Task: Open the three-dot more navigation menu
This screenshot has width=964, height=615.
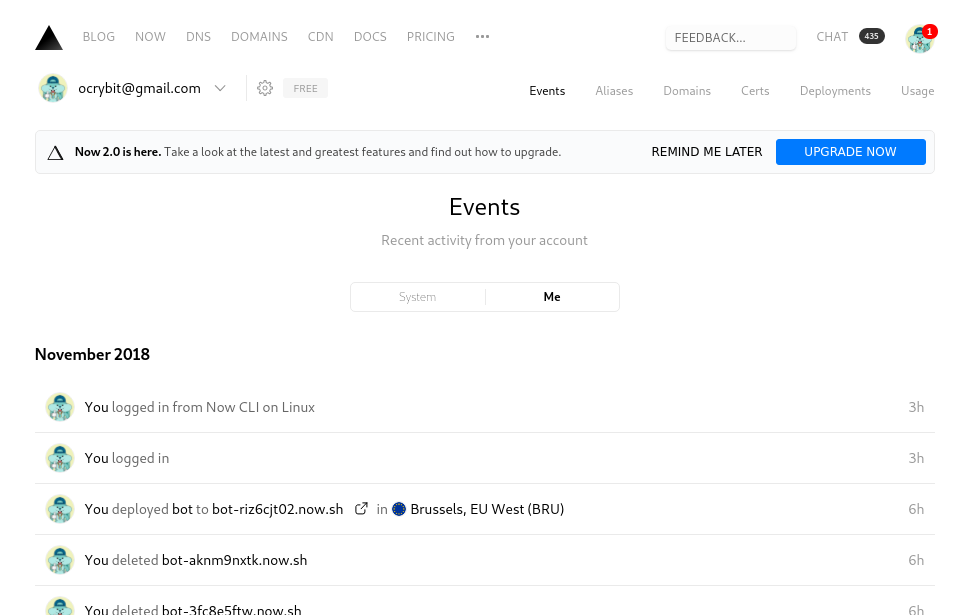Action: tap(483, 37)
